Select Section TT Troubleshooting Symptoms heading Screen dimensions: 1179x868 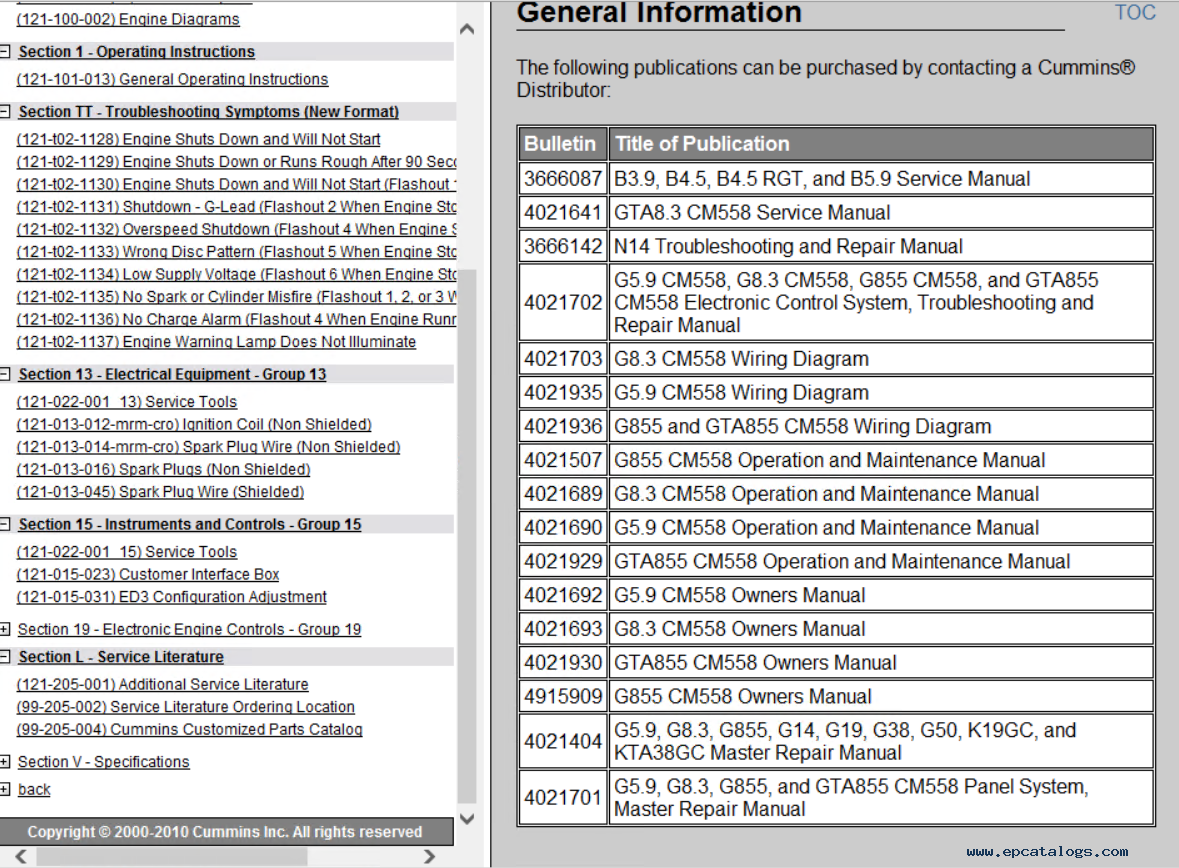[x=209, y=112]
